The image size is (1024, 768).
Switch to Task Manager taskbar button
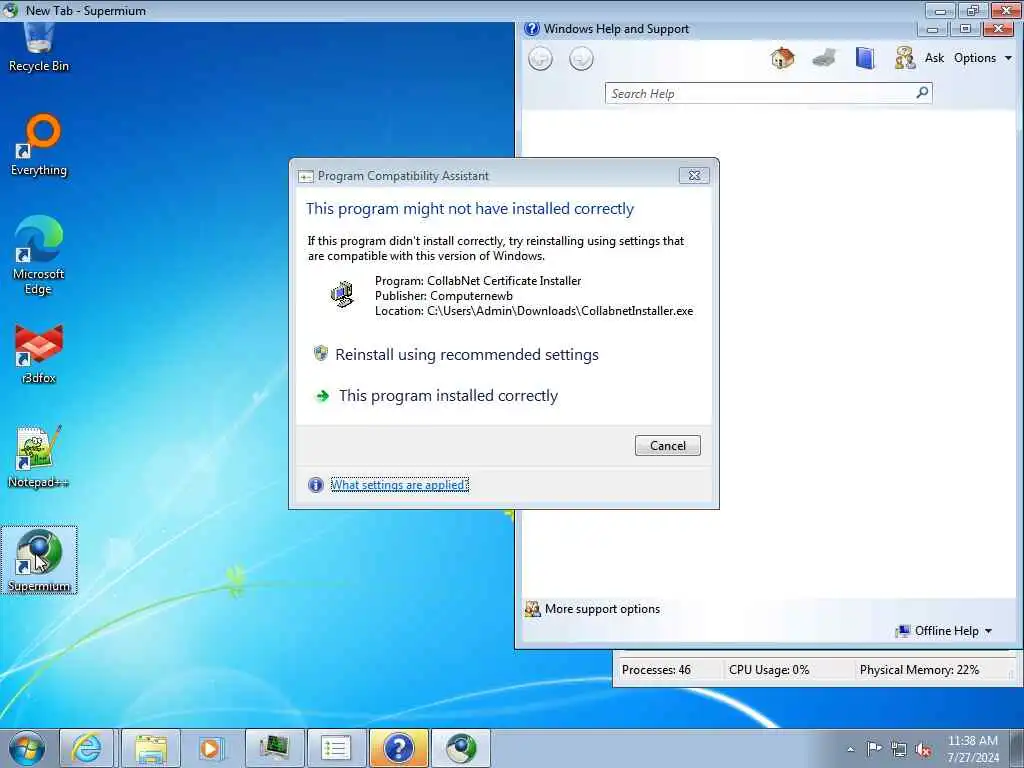(x=274, y=748)
